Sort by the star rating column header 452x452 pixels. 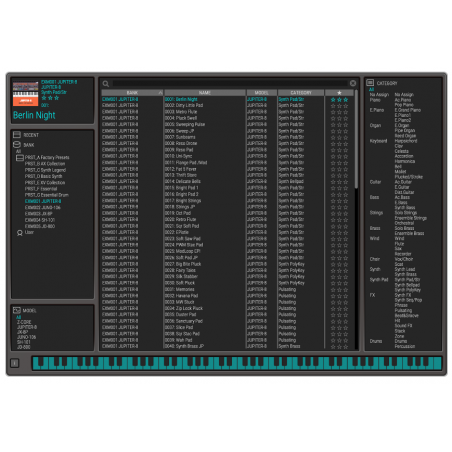coord(339,93)
